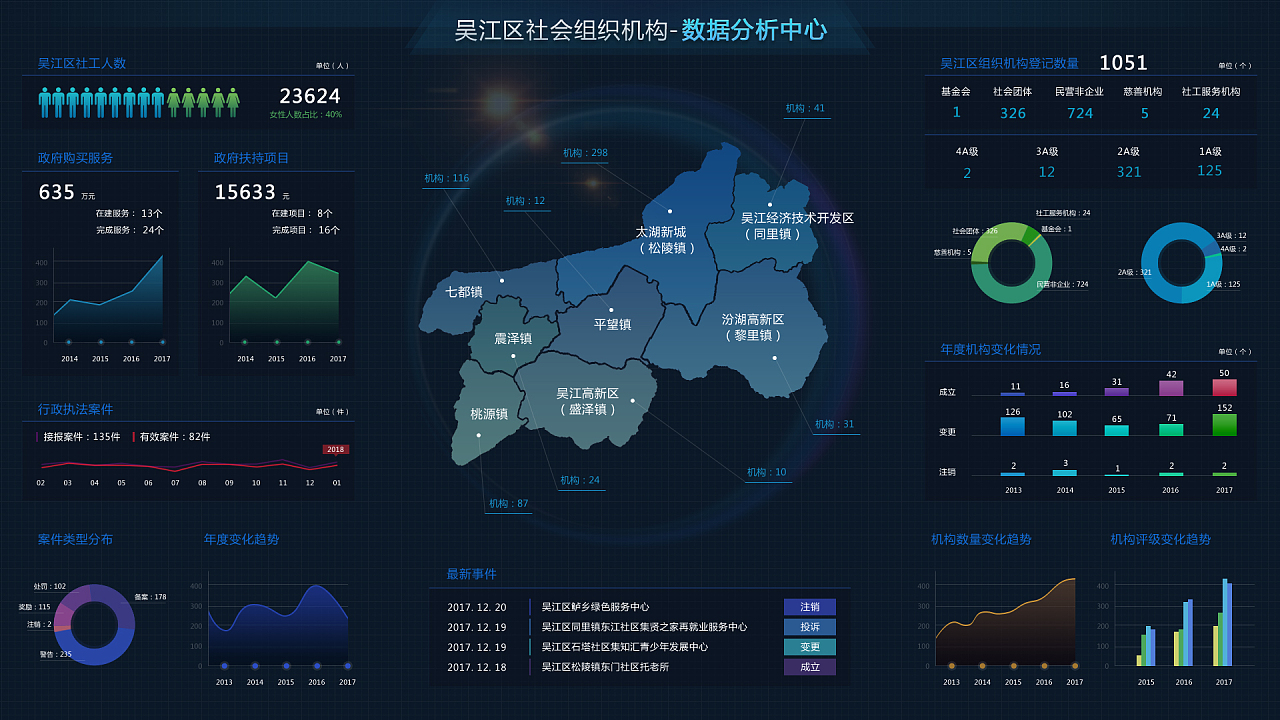Click the 成立 button beside 松陵镇东门社区托老所

click(810, 666)
